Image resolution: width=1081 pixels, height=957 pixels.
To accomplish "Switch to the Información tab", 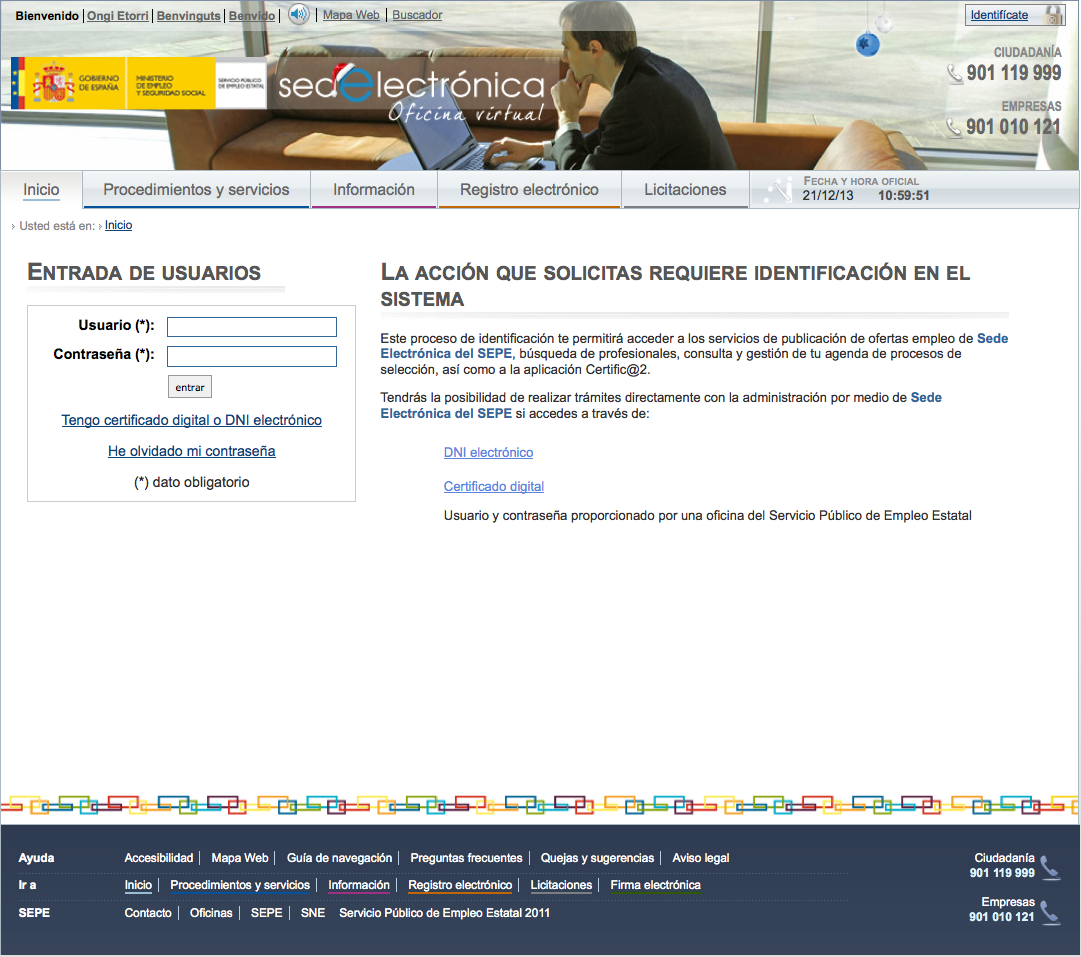I will point(374,190).
